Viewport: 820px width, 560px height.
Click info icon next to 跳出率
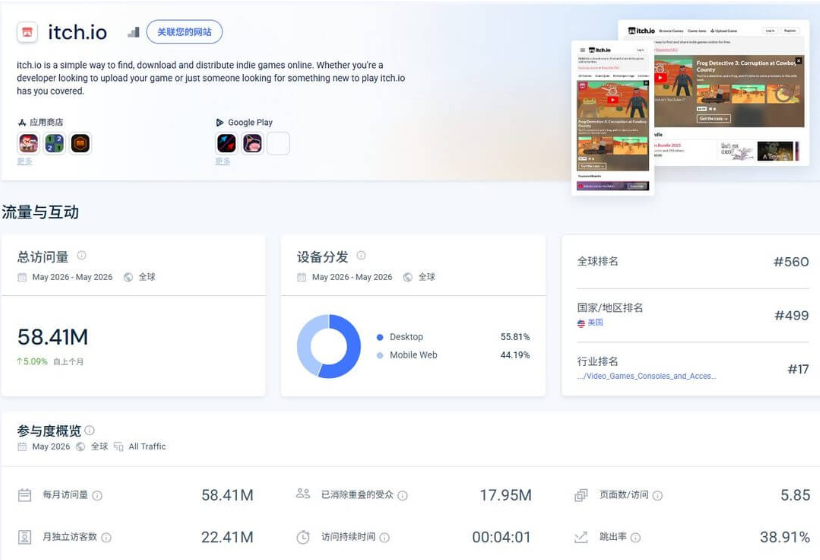tap(636, 537)
